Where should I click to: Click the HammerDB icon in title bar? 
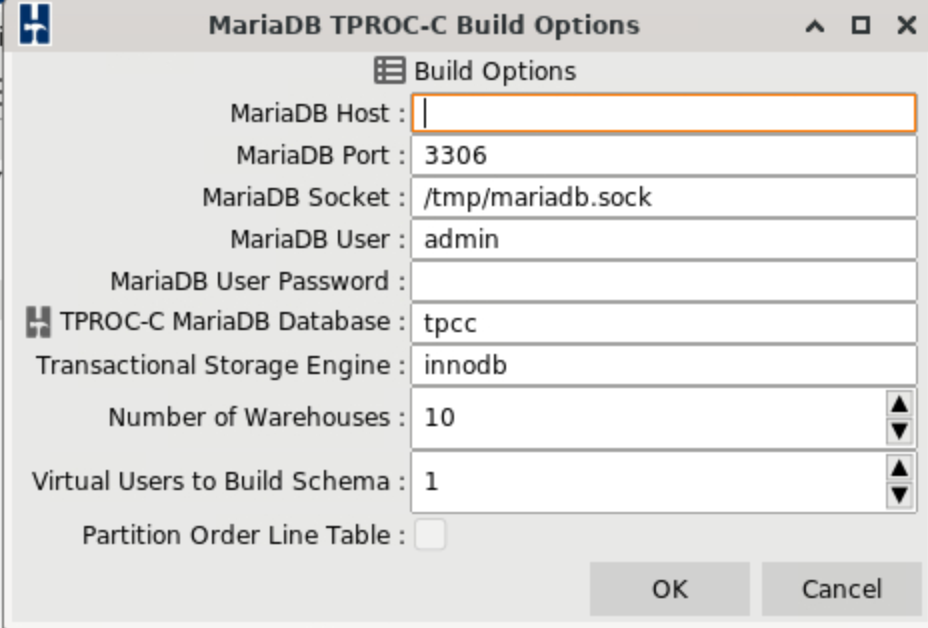click(35, 24)
